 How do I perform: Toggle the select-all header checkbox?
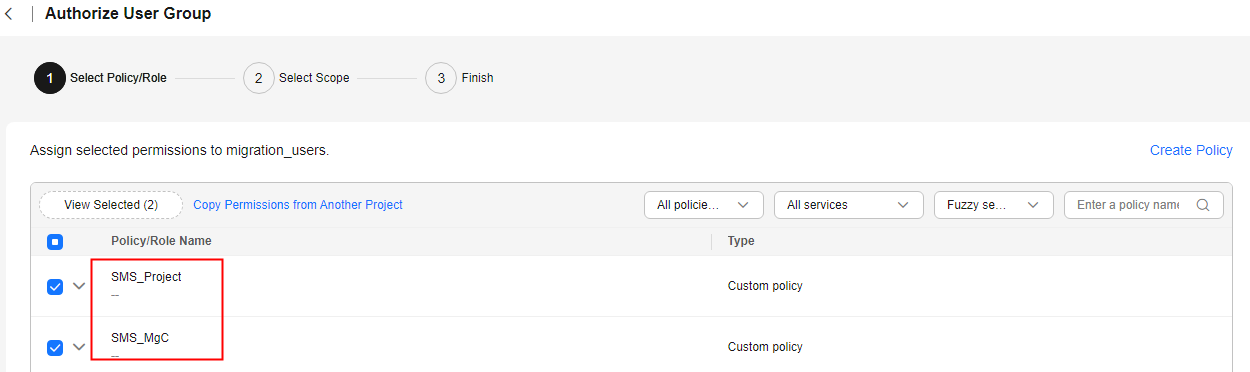pyautogui.click(x=55, y=241)
